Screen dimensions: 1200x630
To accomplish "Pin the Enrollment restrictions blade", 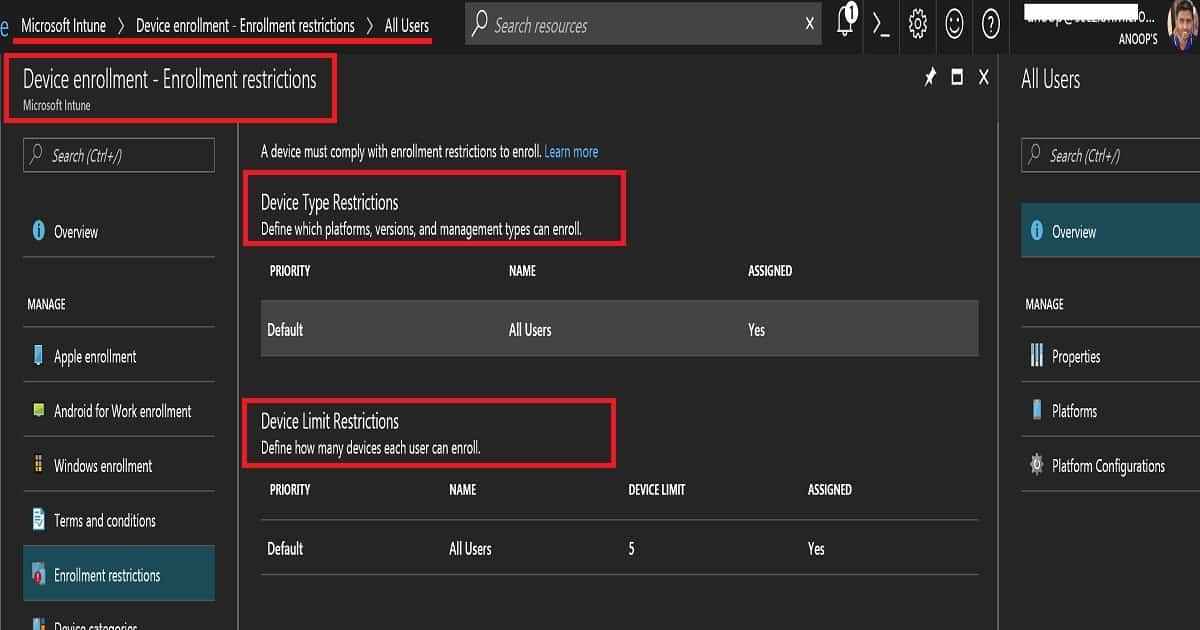I will point(930,77).
